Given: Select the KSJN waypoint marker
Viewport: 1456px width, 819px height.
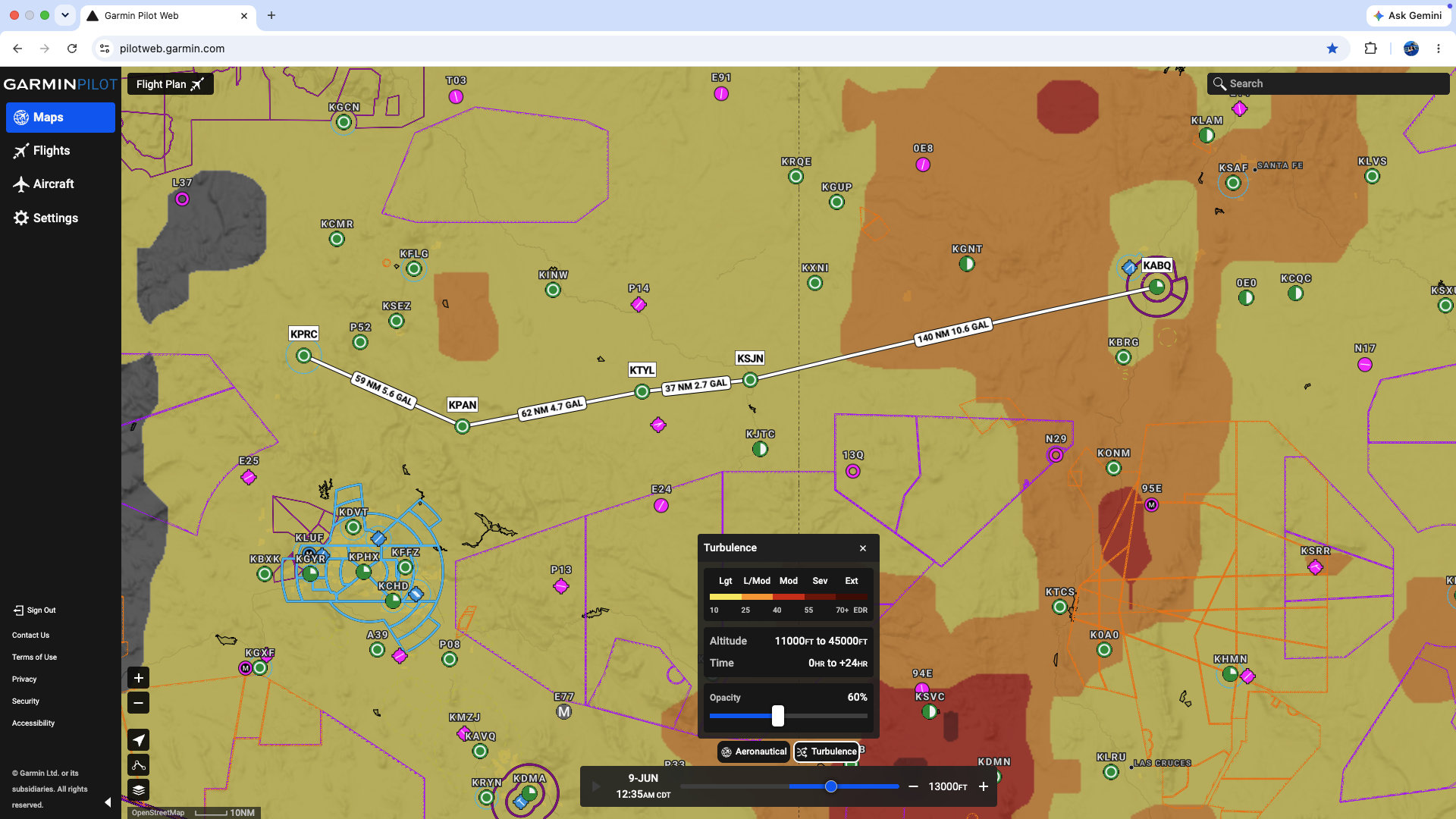Looking at the screenshot, I should (x=750, y=381).
